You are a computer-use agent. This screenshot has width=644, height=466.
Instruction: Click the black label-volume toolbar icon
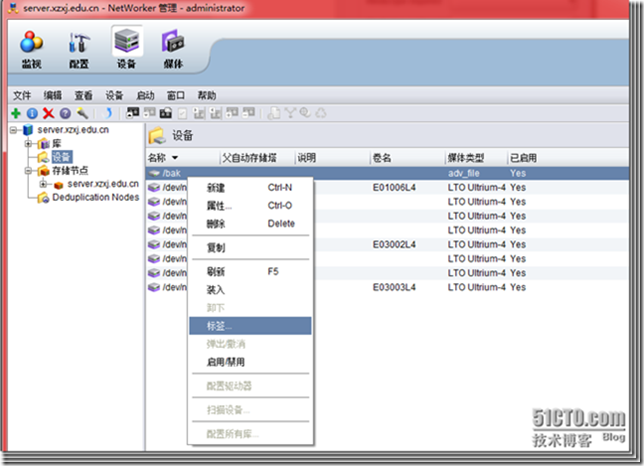point(166,113)
